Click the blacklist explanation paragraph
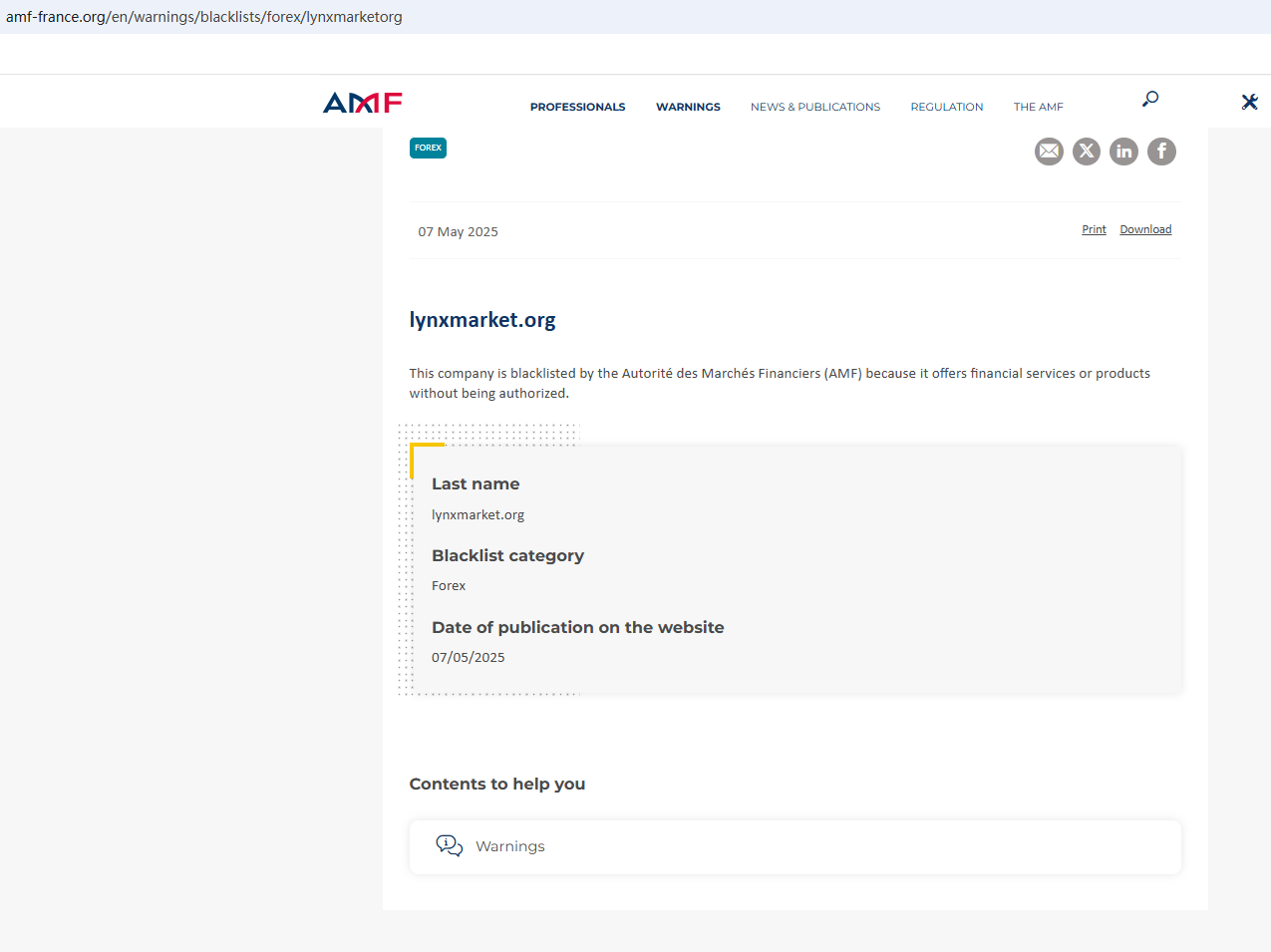This screenshot has height=952, width=1271. point(780,383)
